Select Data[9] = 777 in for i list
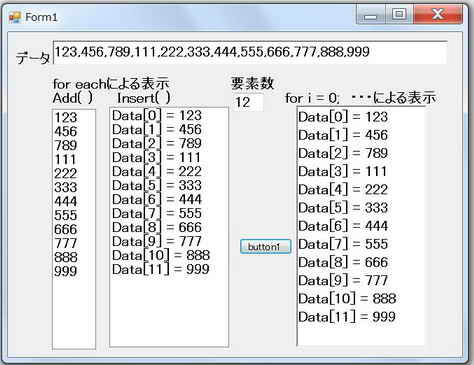The width and height of the screenshot is (474, 365). (343, 281)
